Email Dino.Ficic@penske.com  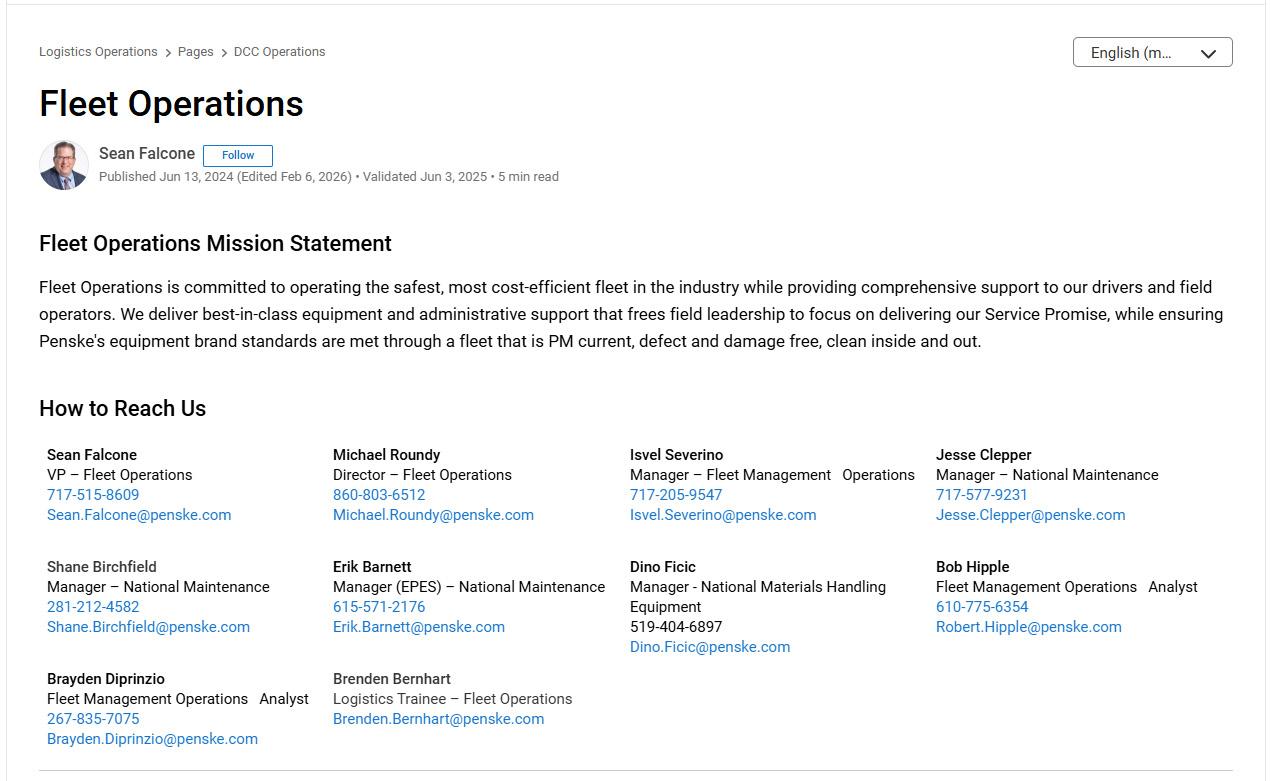pyautogui.click(x=710, y=647)
